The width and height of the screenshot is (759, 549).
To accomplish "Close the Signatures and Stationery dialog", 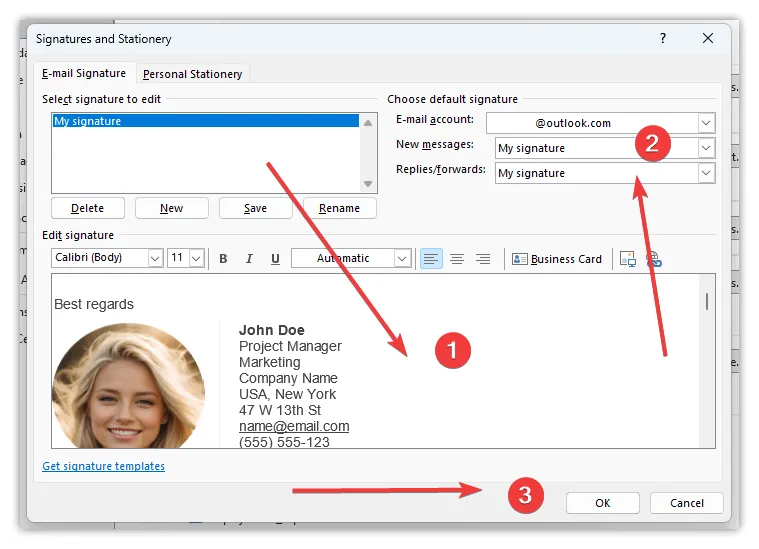I will click(x=708, y=38).
